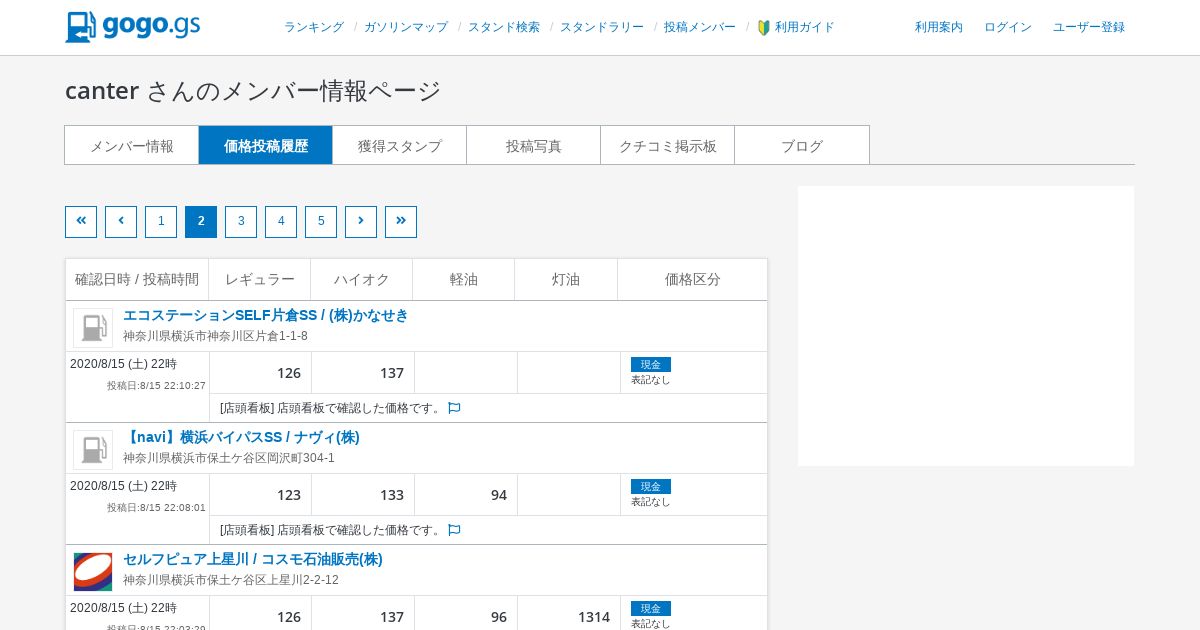Image resolution: width=1200 pixels, height=630 pixels.
Task: Switch to 獲得スタンプ tab
Action: point(400,145)
